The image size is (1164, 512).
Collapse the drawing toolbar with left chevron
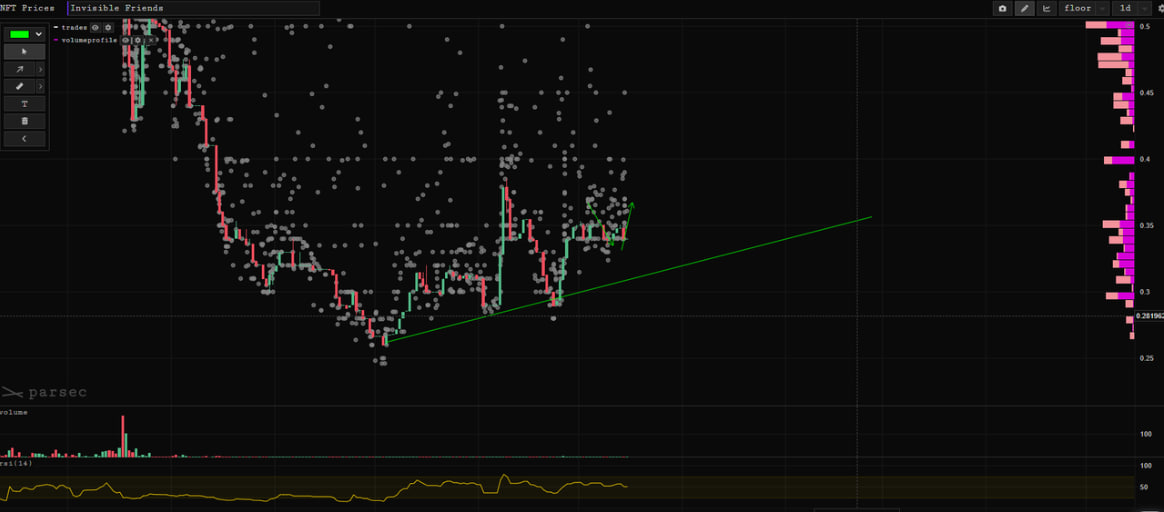pos(24,139)
